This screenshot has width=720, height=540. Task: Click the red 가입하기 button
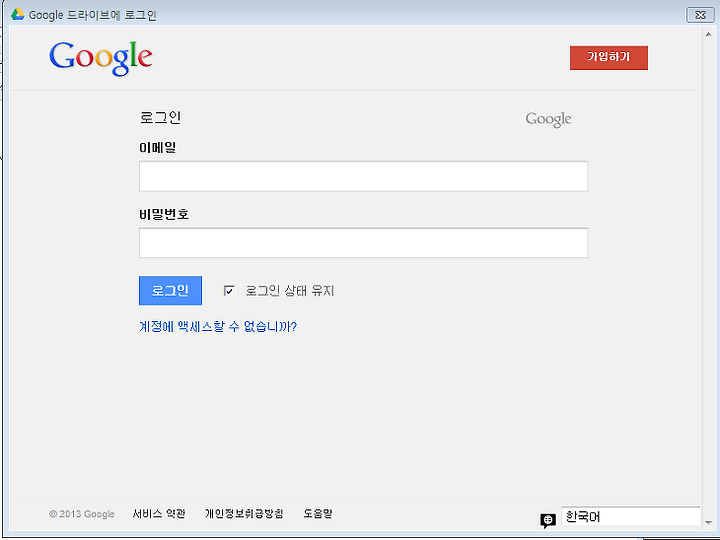[608, 57]
